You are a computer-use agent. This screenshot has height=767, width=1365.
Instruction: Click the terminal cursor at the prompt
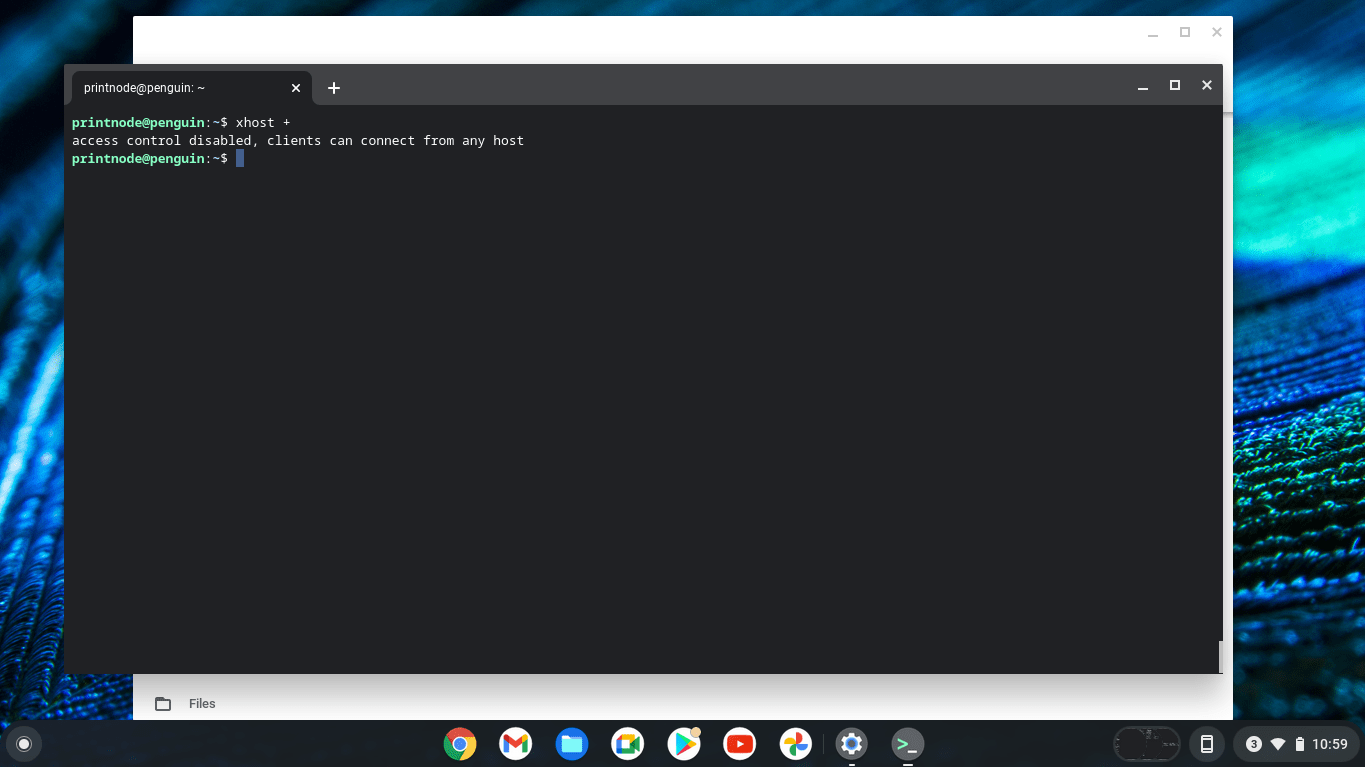[240, 159]
